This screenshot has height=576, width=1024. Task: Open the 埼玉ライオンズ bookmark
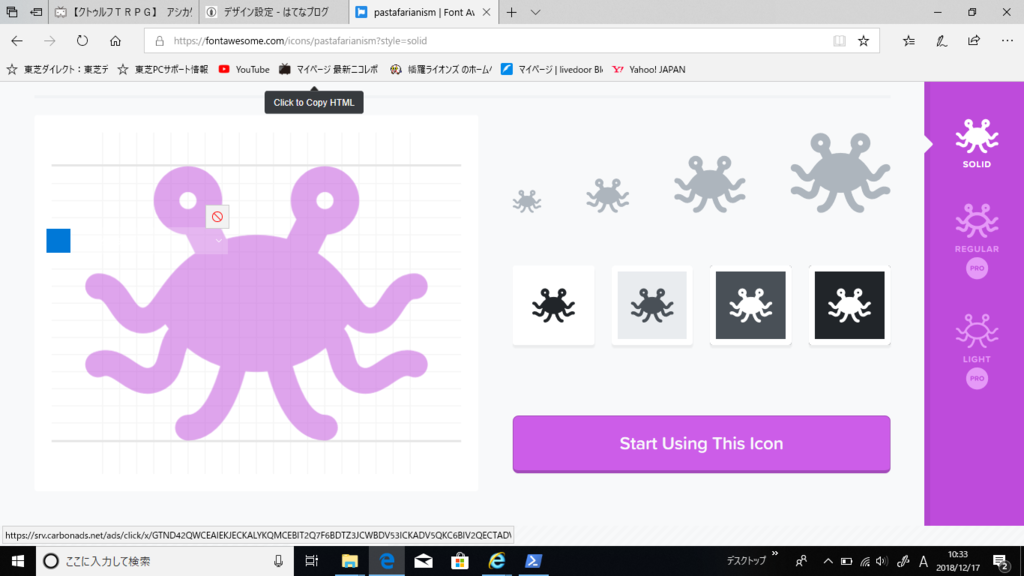[441, 69]
